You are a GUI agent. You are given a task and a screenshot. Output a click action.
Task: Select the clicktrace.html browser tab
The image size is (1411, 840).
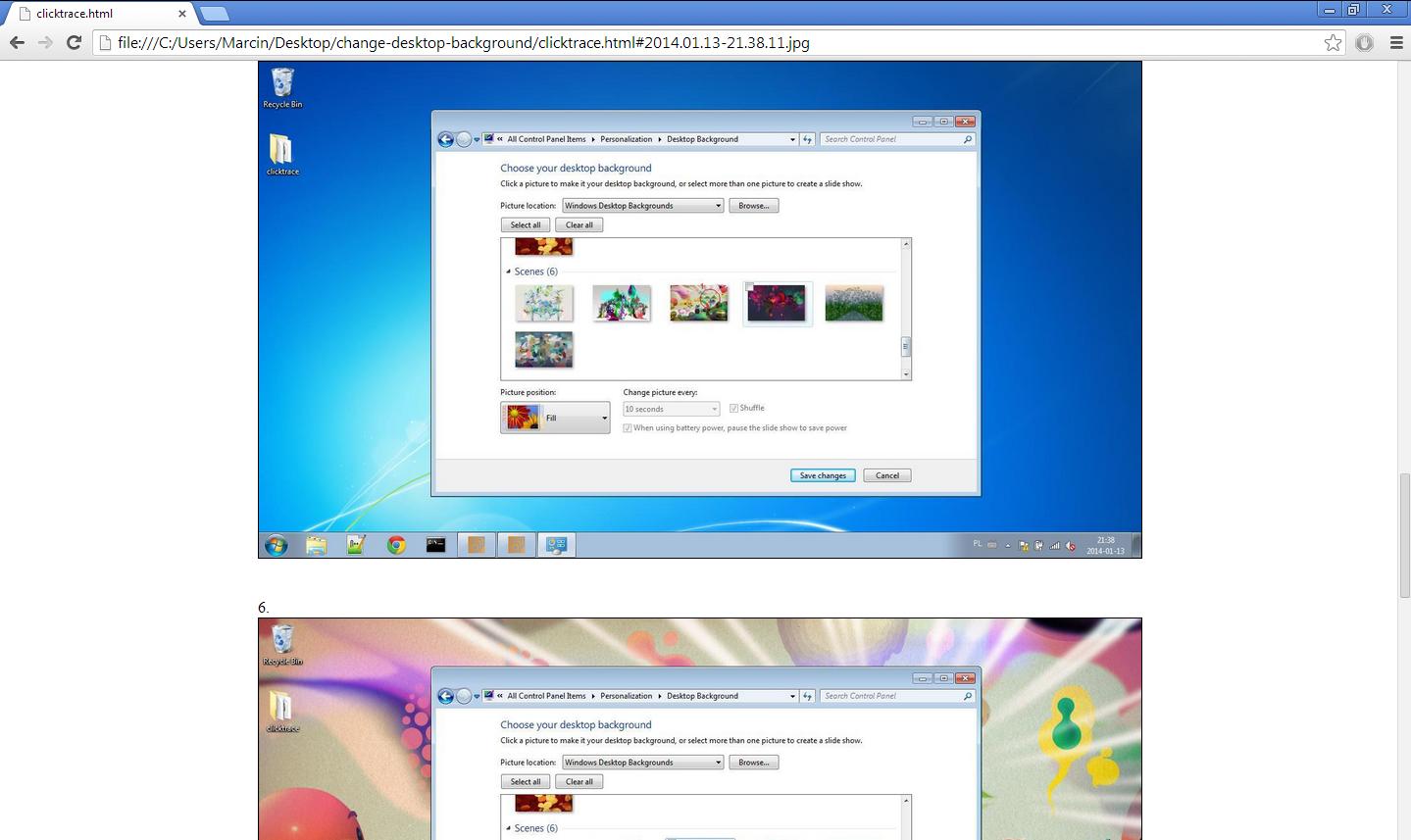[98, 14]
